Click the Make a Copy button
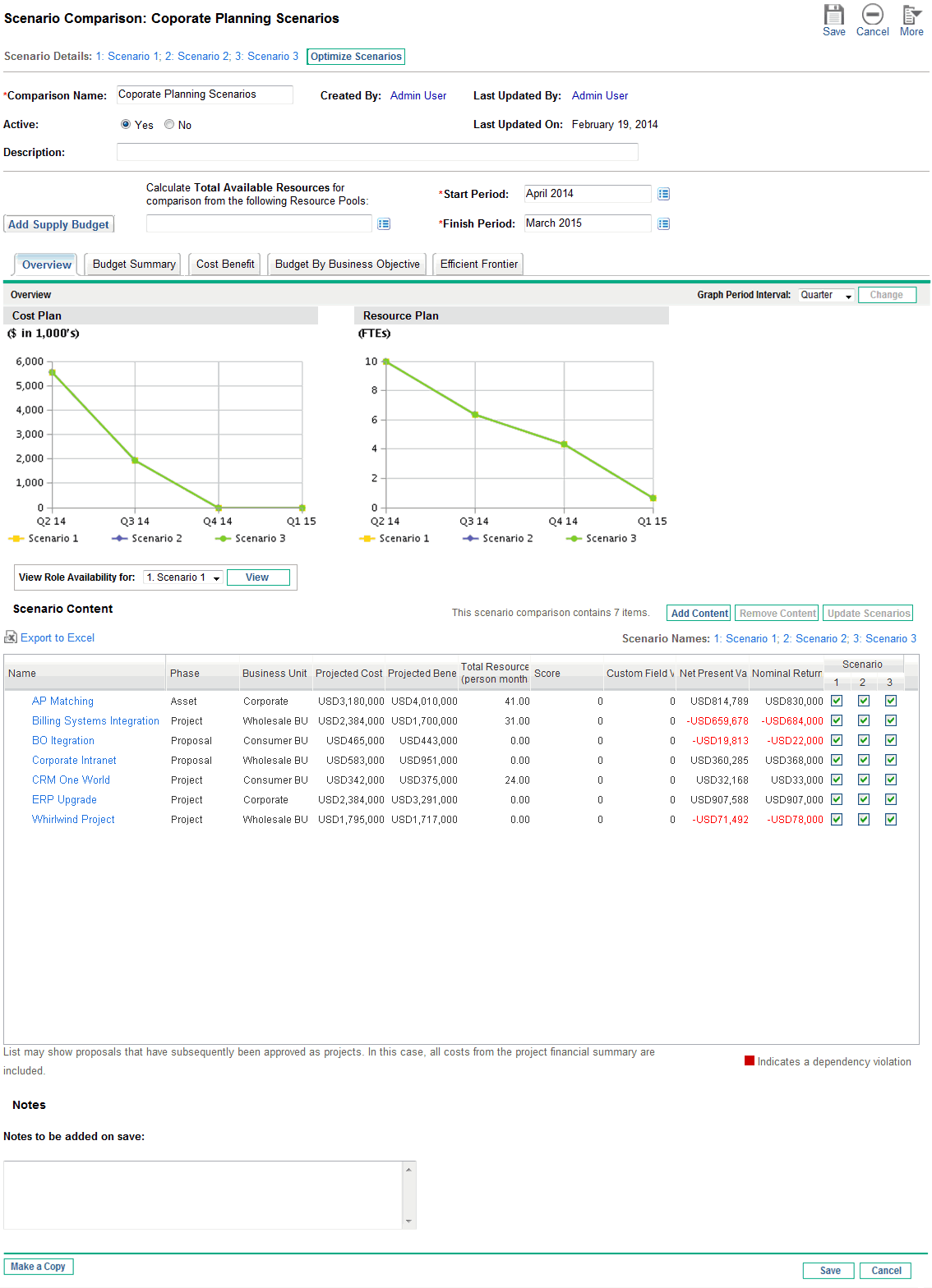 38,1267
